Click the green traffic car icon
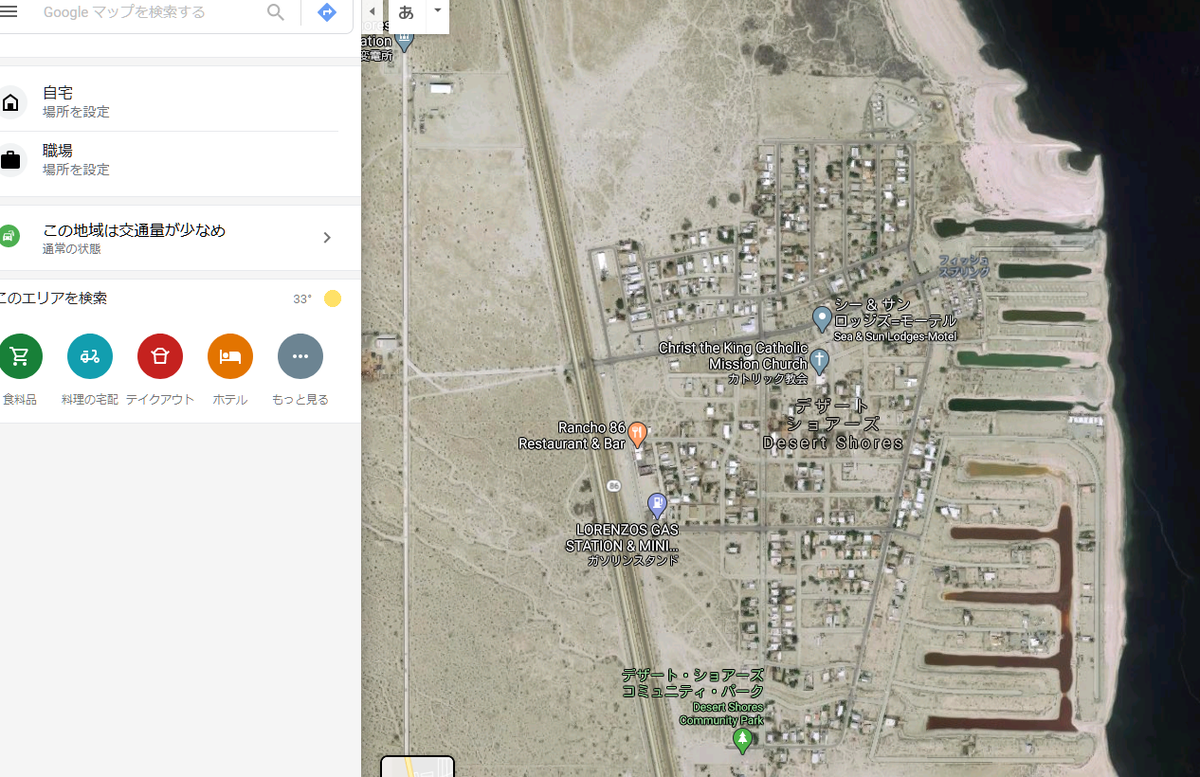 [8, 237]
